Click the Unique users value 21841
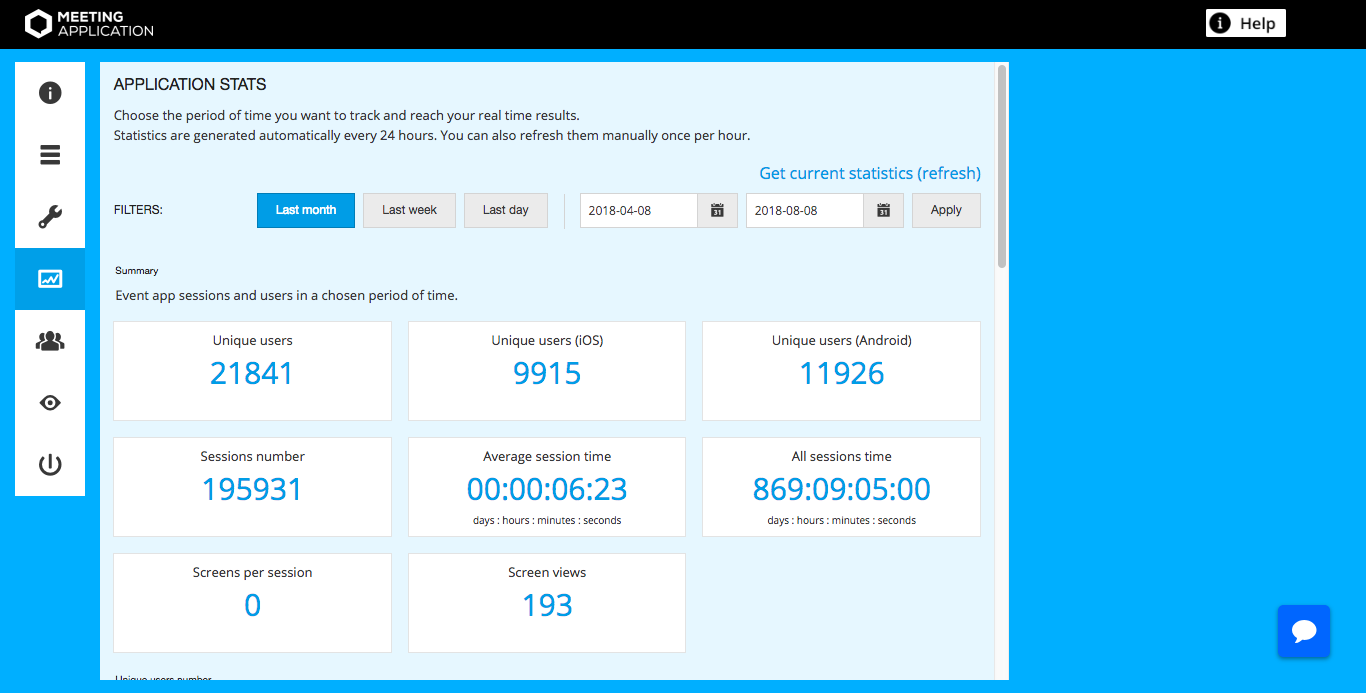 252,373
